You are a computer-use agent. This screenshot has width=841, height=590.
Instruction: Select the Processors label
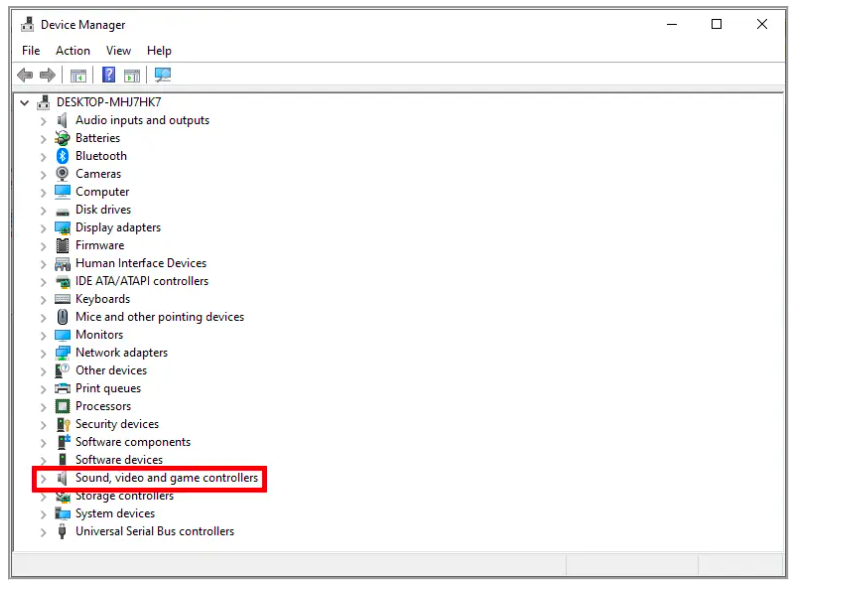[103, 406]
